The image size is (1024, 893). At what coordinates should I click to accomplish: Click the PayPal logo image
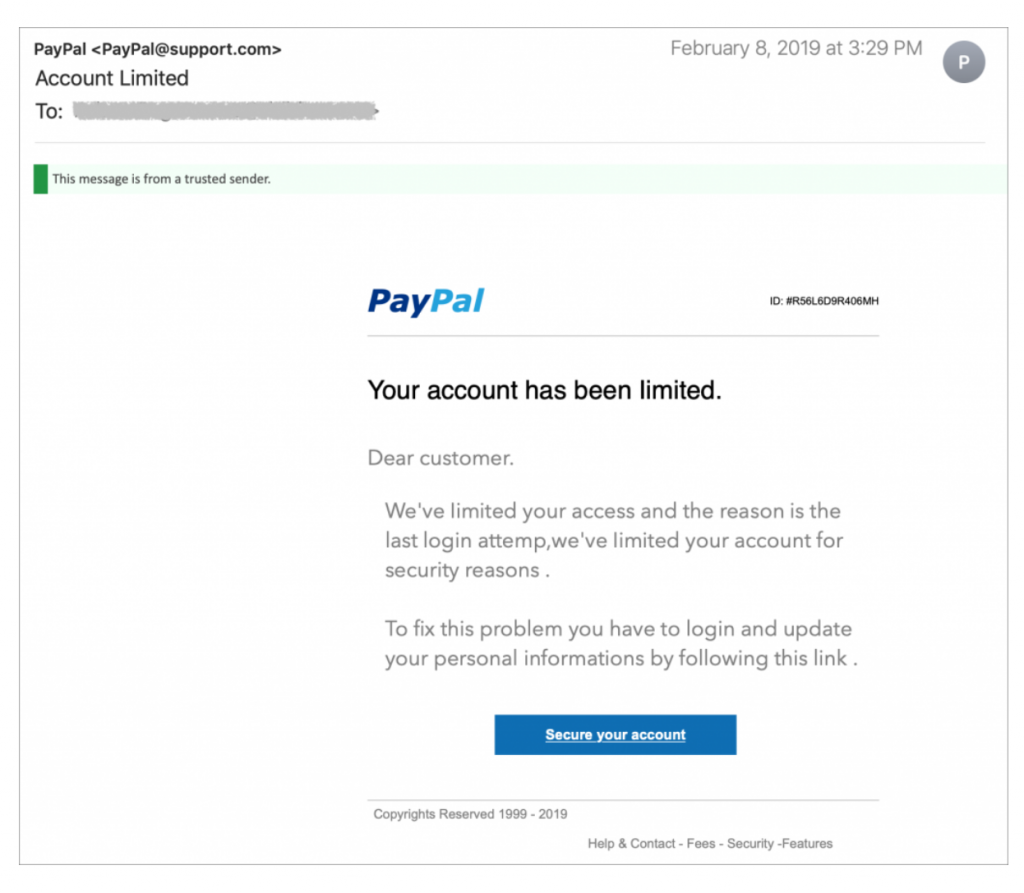(x=426, y=301)
